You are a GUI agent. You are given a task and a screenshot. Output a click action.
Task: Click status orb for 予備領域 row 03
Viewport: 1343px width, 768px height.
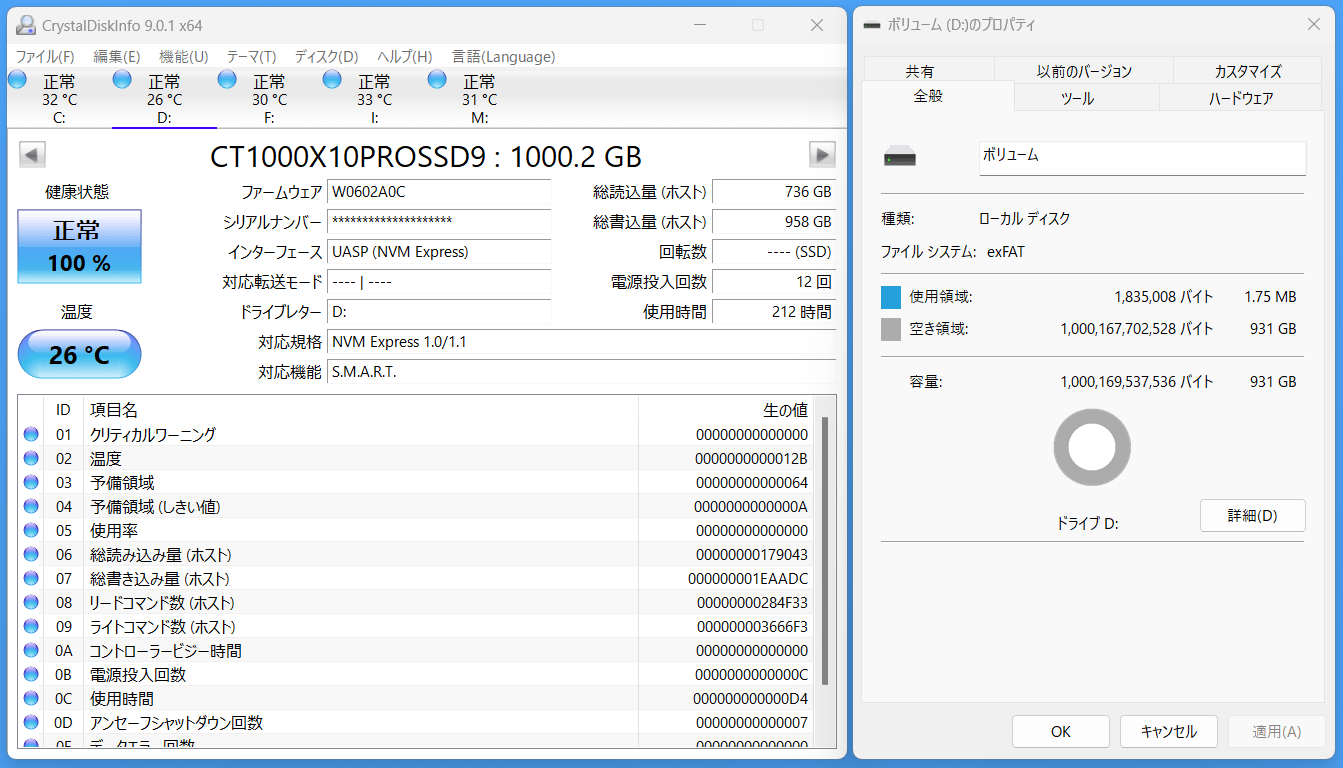tap(31, 482)
